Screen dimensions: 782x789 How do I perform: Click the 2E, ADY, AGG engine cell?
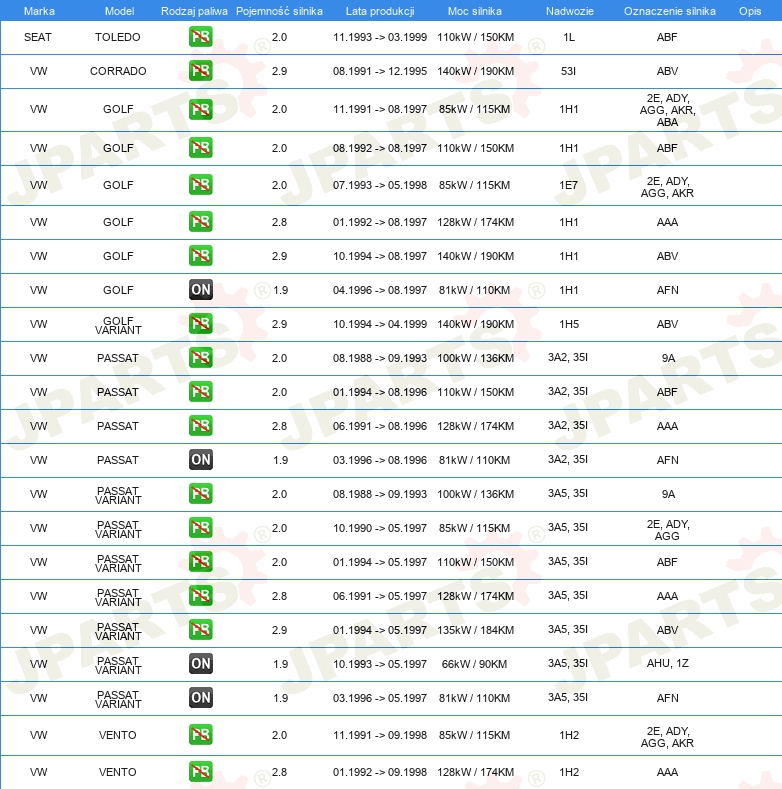(668, 530)
